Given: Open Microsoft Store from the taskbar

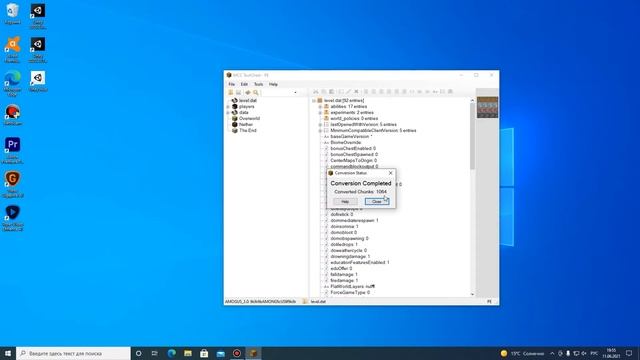Looking at the screenshot, I should (x=204, y=353).
